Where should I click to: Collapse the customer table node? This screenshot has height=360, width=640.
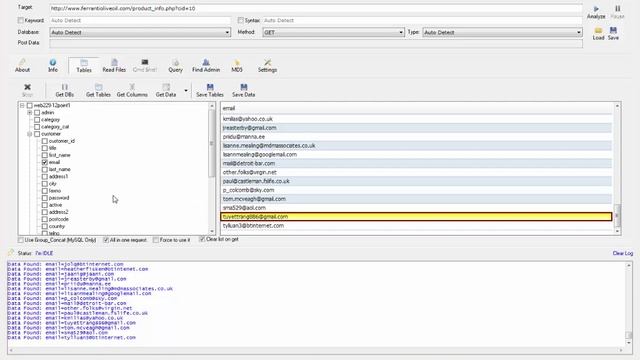coord(30,134)
